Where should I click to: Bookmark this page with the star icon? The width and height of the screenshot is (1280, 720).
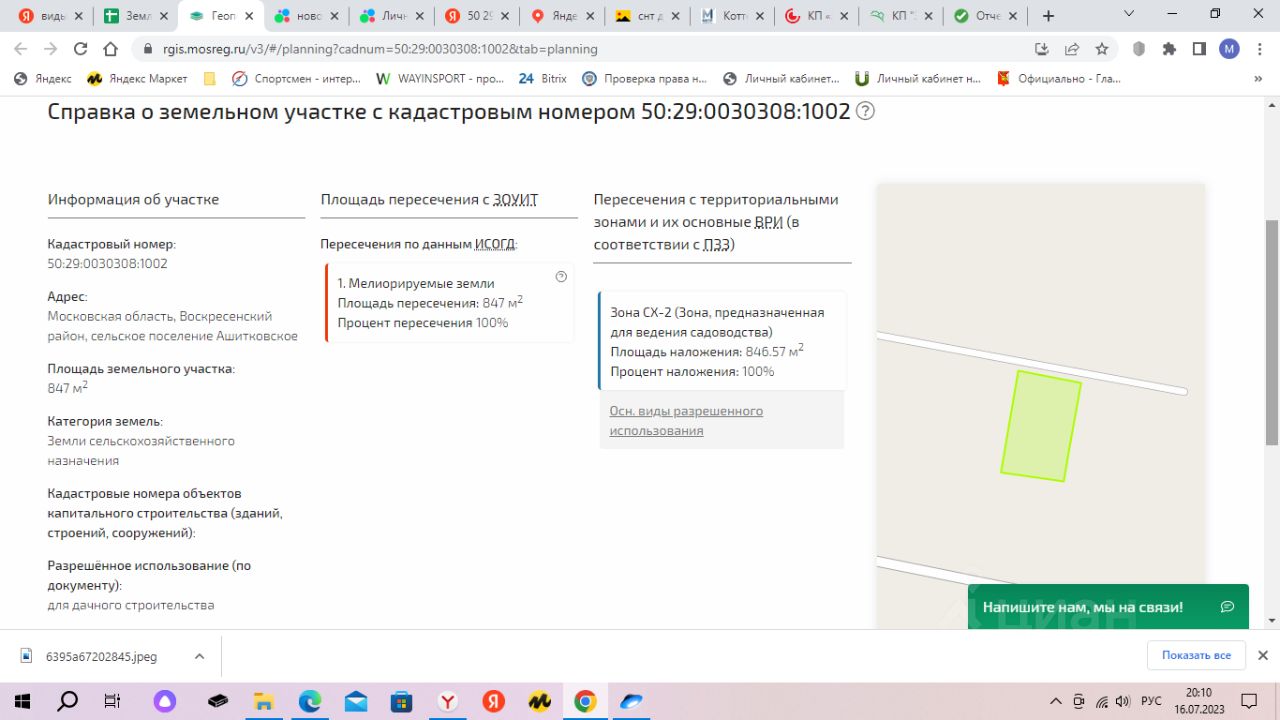point(1102,49)
